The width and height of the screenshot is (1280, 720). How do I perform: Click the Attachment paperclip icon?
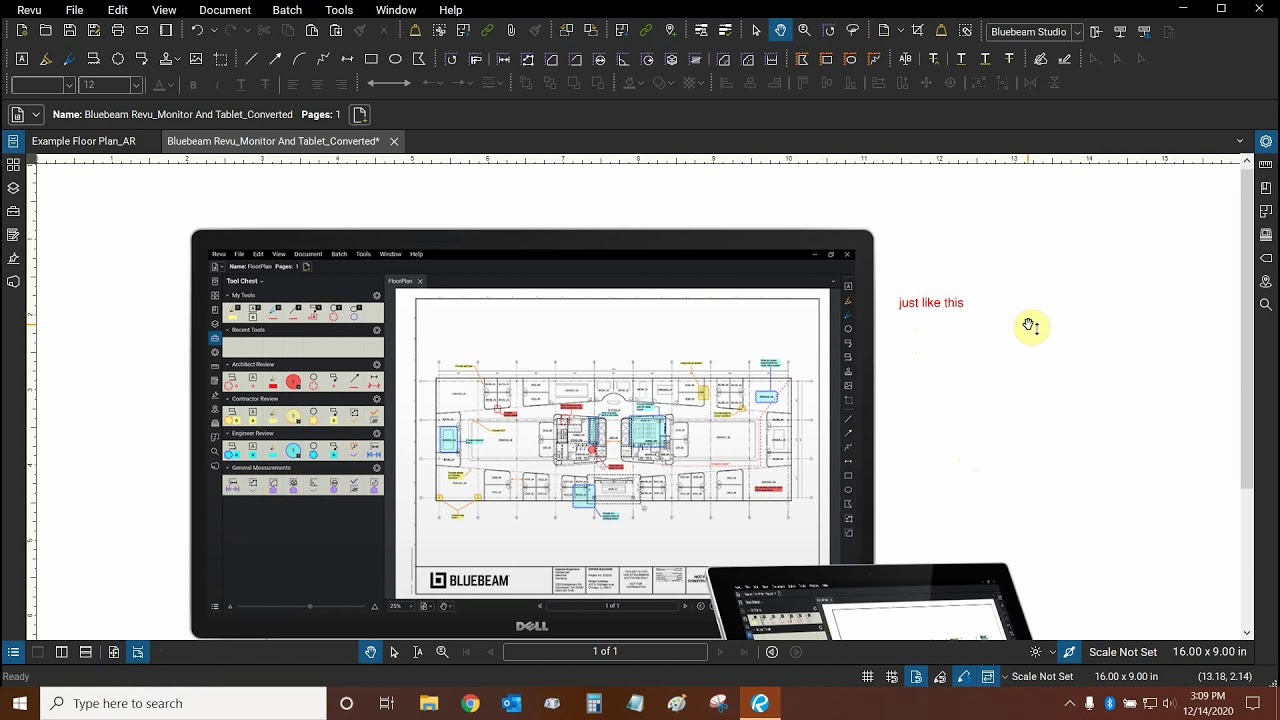click(x=511, y=31)
